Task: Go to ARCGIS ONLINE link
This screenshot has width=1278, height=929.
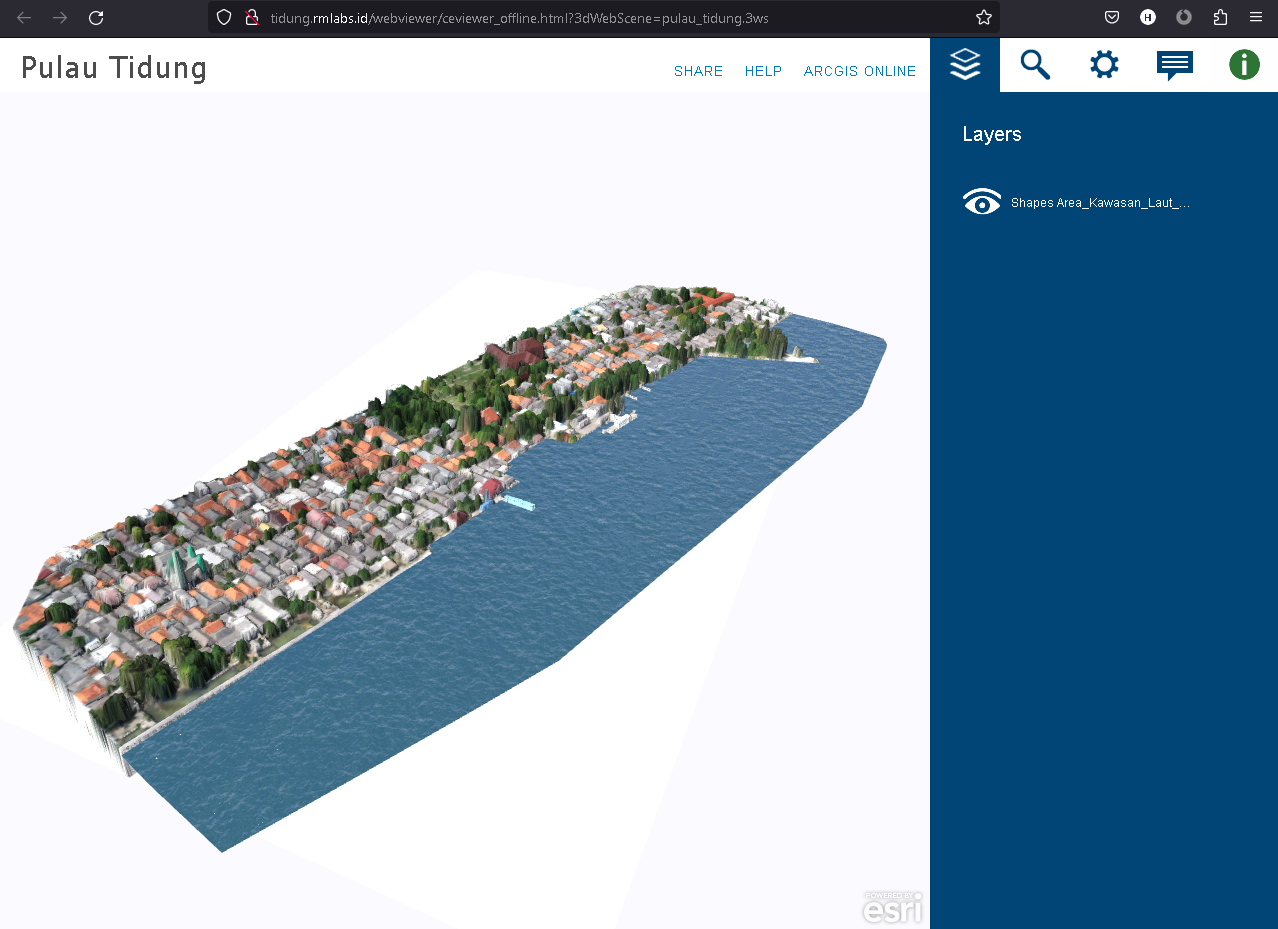Action: pos(860,71)
